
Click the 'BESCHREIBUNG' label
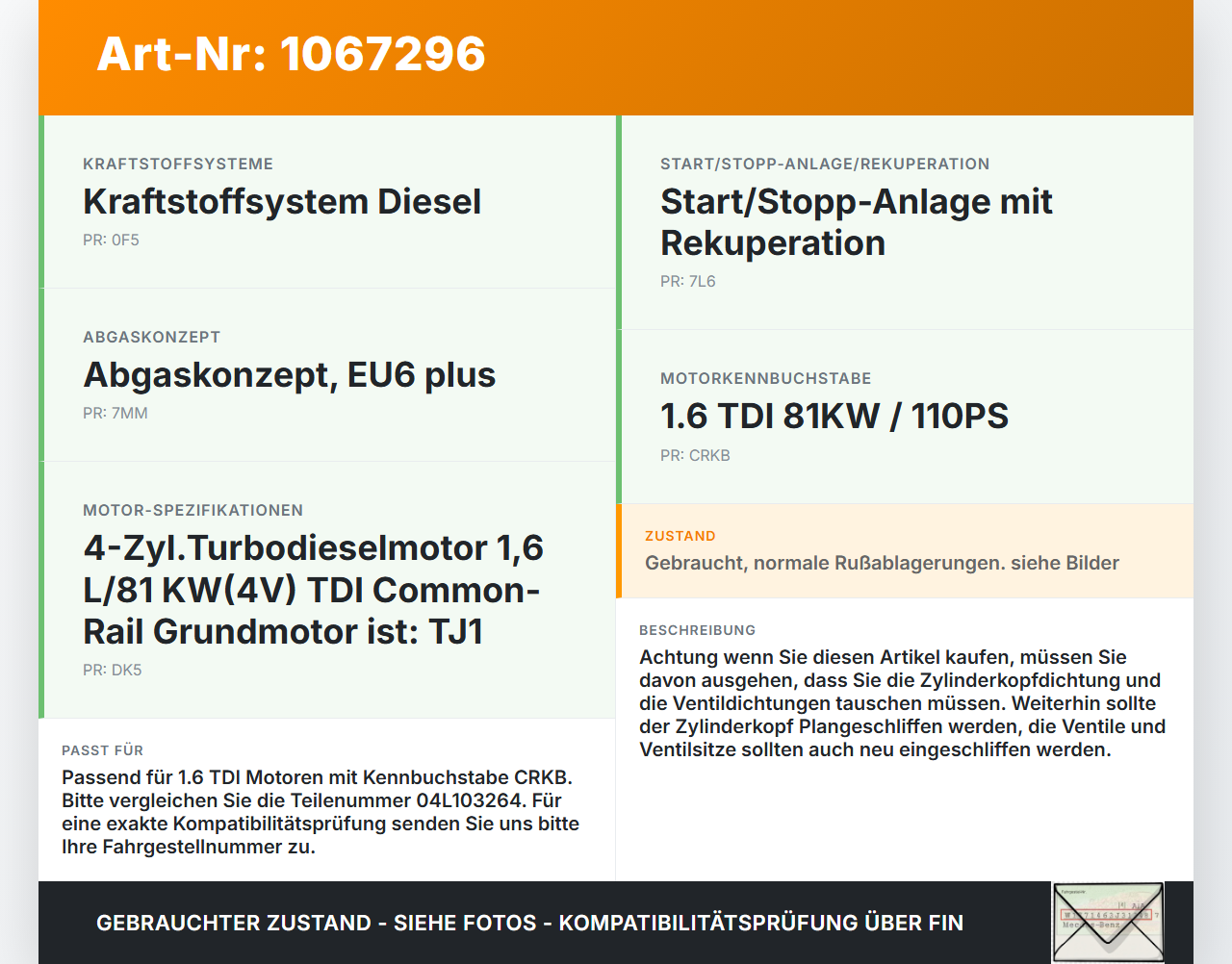tap(698, 631)
